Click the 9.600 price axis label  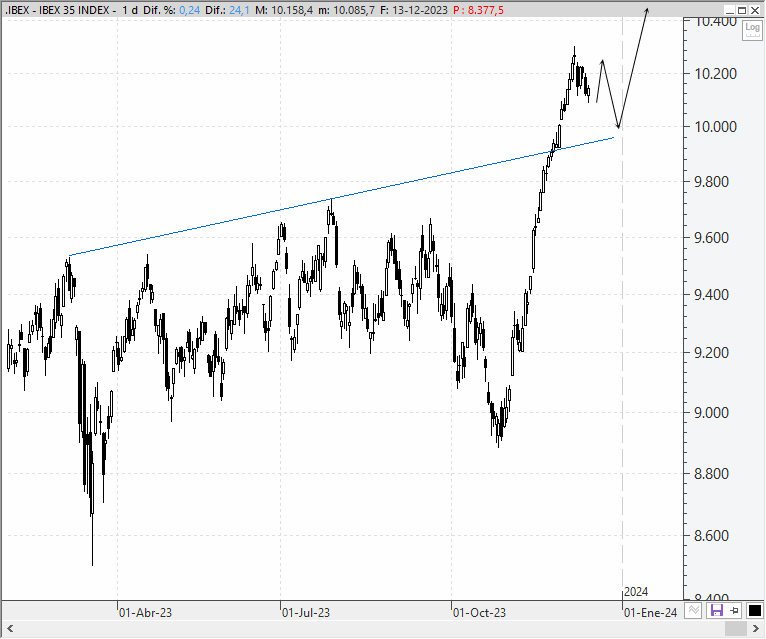click(711, 238)
